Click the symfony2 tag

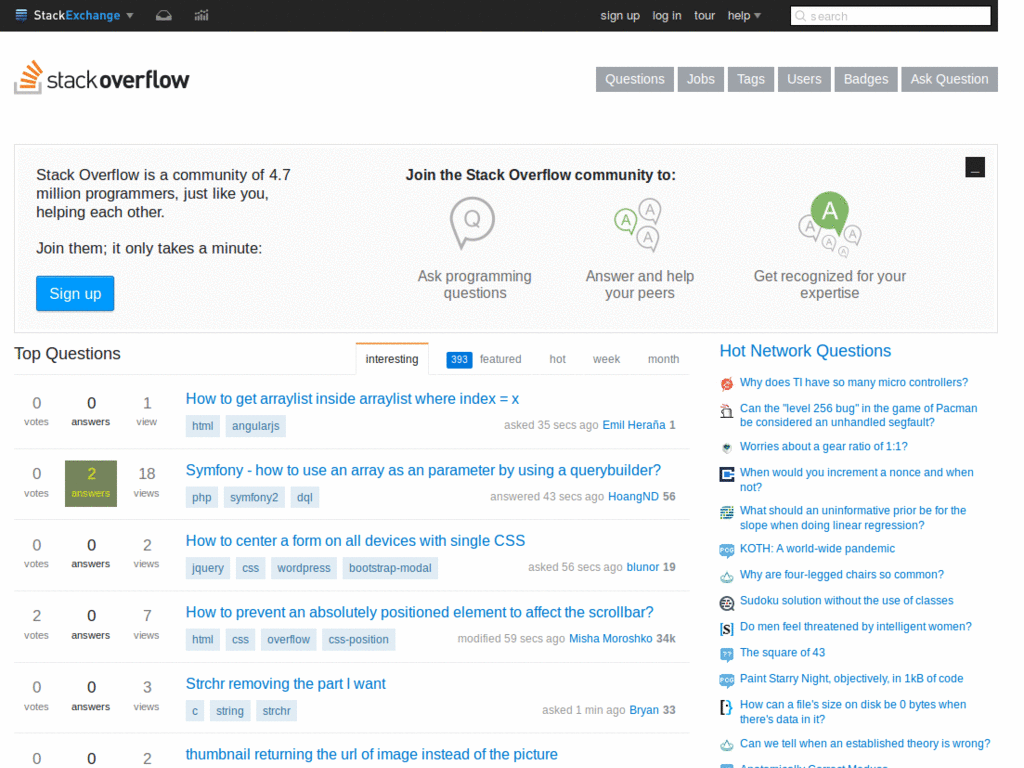pos(254,497)
